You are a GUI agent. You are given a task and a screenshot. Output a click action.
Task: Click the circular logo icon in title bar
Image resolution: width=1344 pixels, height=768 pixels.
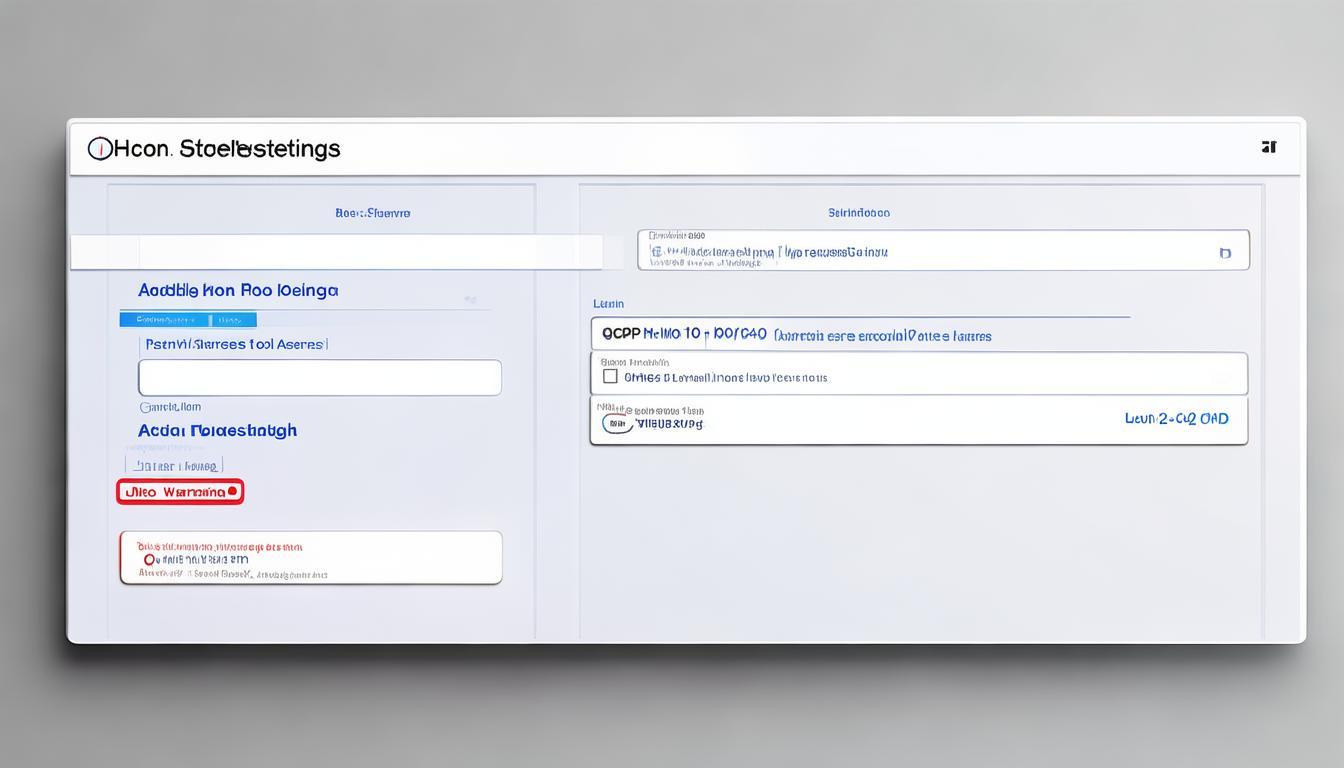[99, 149]
